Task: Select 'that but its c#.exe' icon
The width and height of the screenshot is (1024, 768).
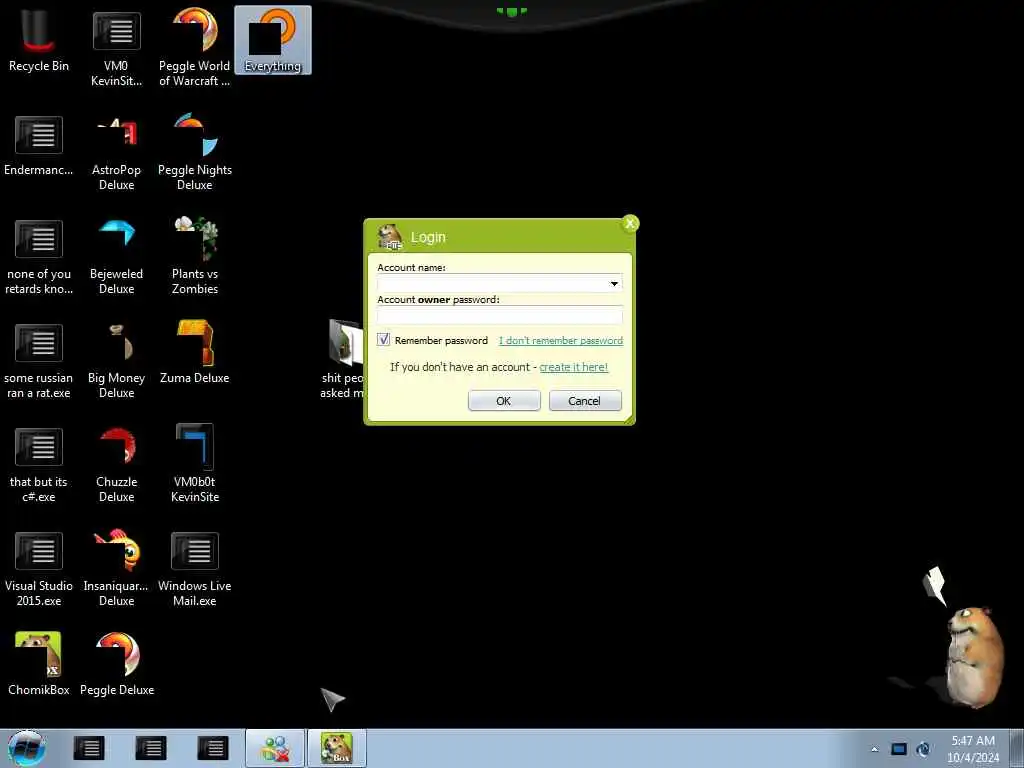Action: [x=39, y=464]
